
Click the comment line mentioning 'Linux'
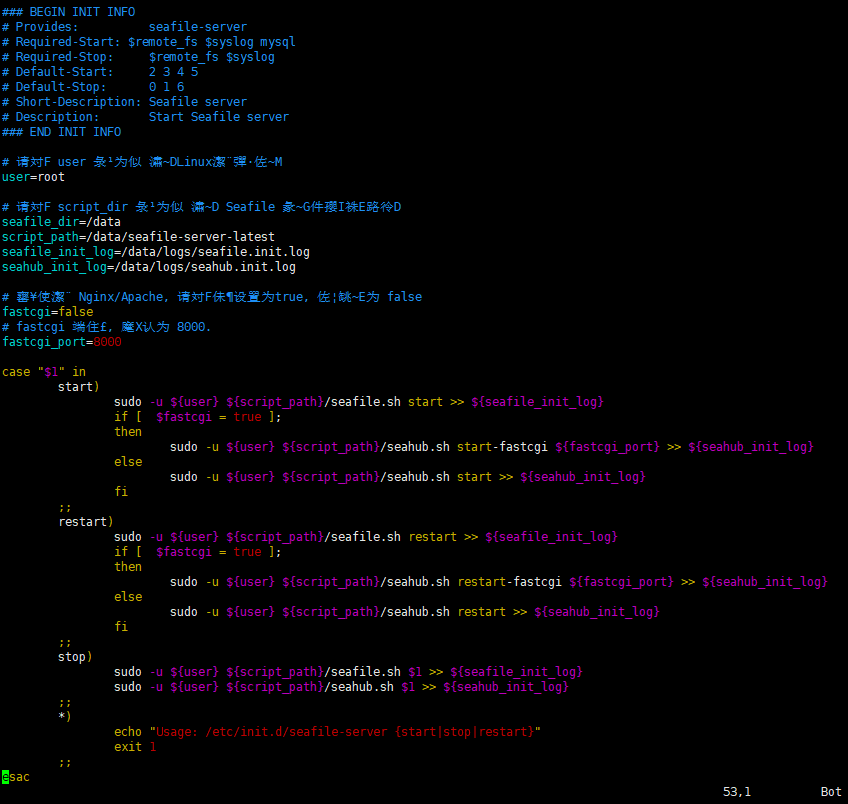click(142, 162)
